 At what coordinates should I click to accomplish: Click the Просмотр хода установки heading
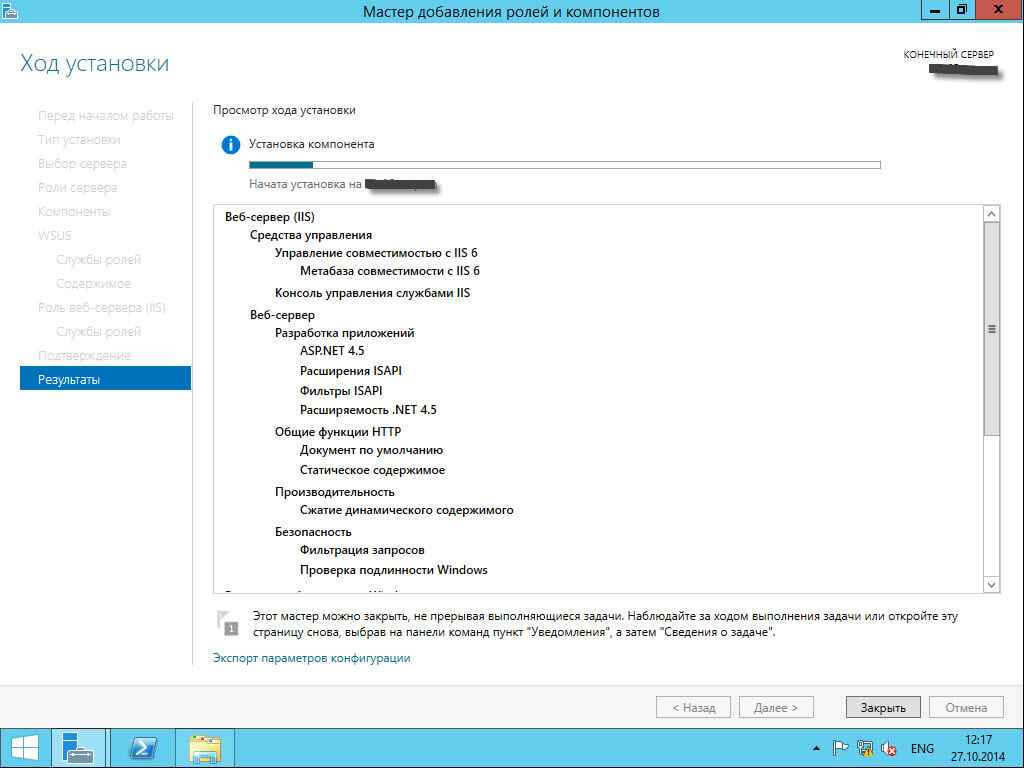pos(284,110)
